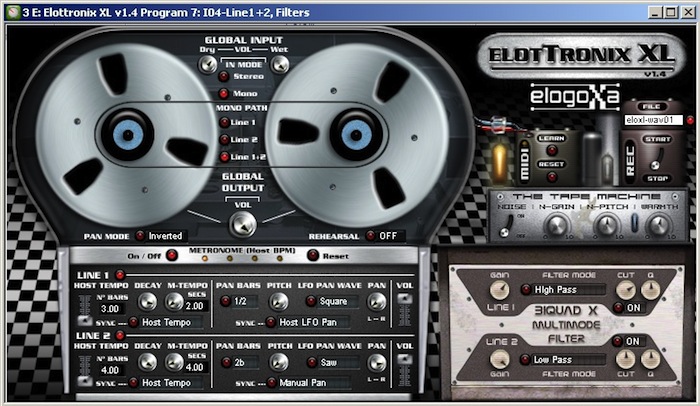The width and height of the screenshot is (700, 406).
Task: Adjust the Line 2 filter Q knob
Action: coord(650,360)
